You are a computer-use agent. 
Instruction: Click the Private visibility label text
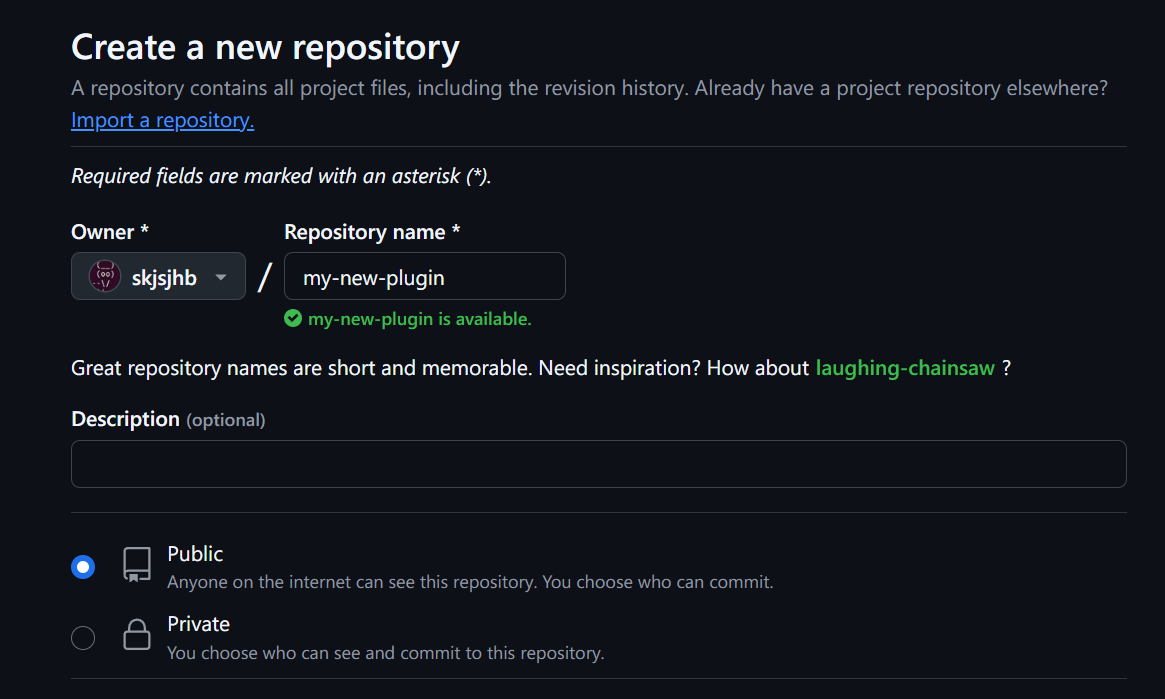[x=198, y=623]
